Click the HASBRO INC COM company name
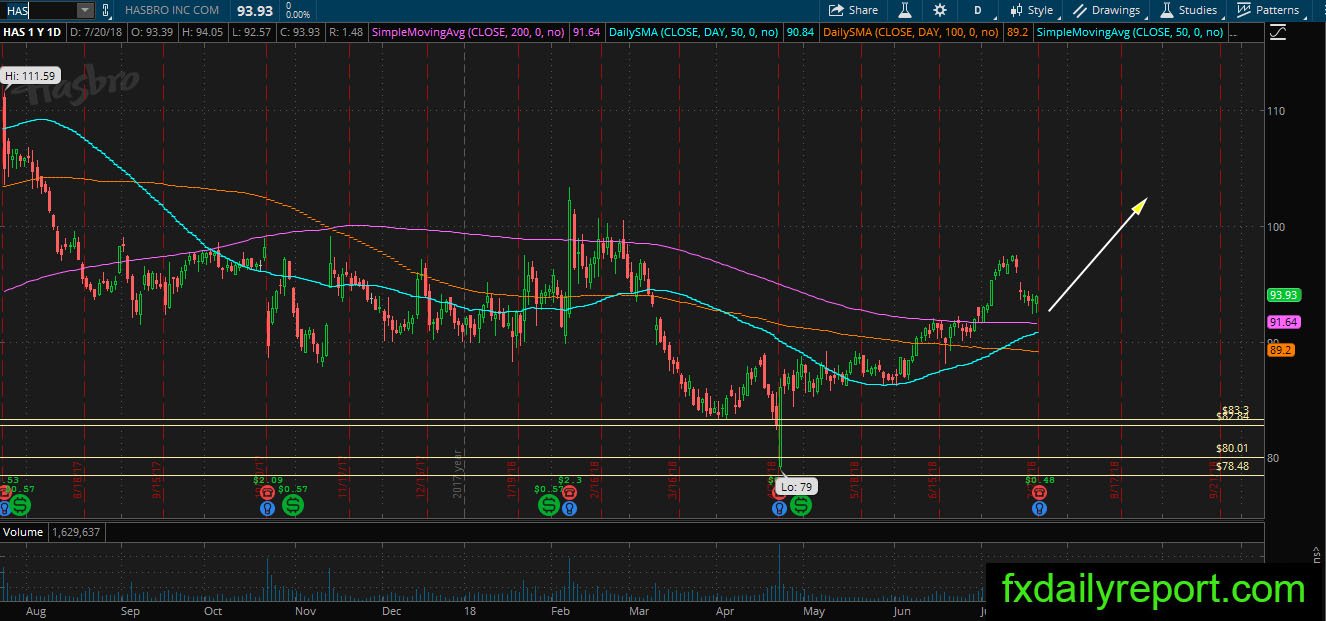Screen dimensions: 1326x621 click(x=172, y=10)
